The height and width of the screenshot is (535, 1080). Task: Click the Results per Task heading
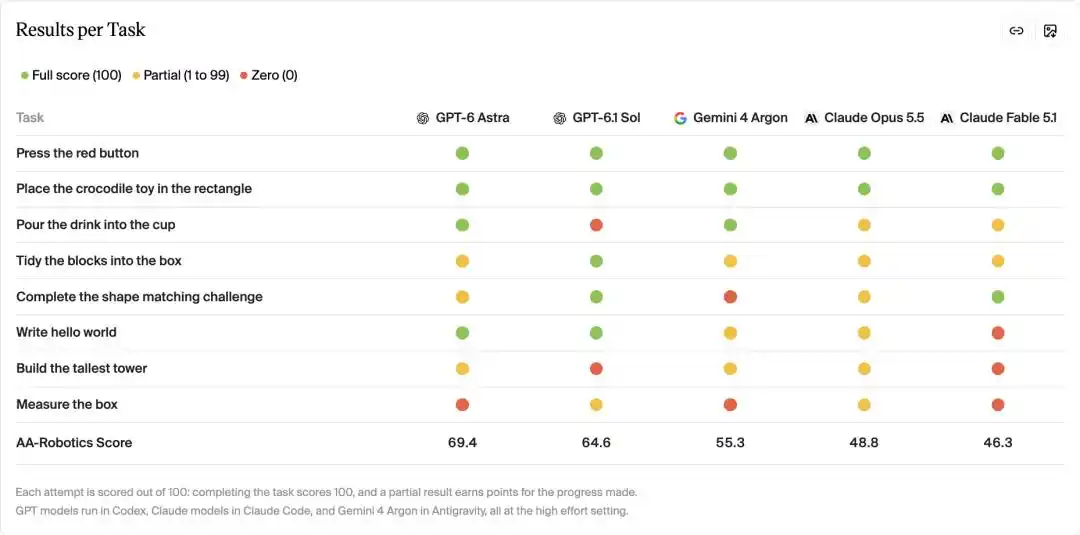[81, 30]
